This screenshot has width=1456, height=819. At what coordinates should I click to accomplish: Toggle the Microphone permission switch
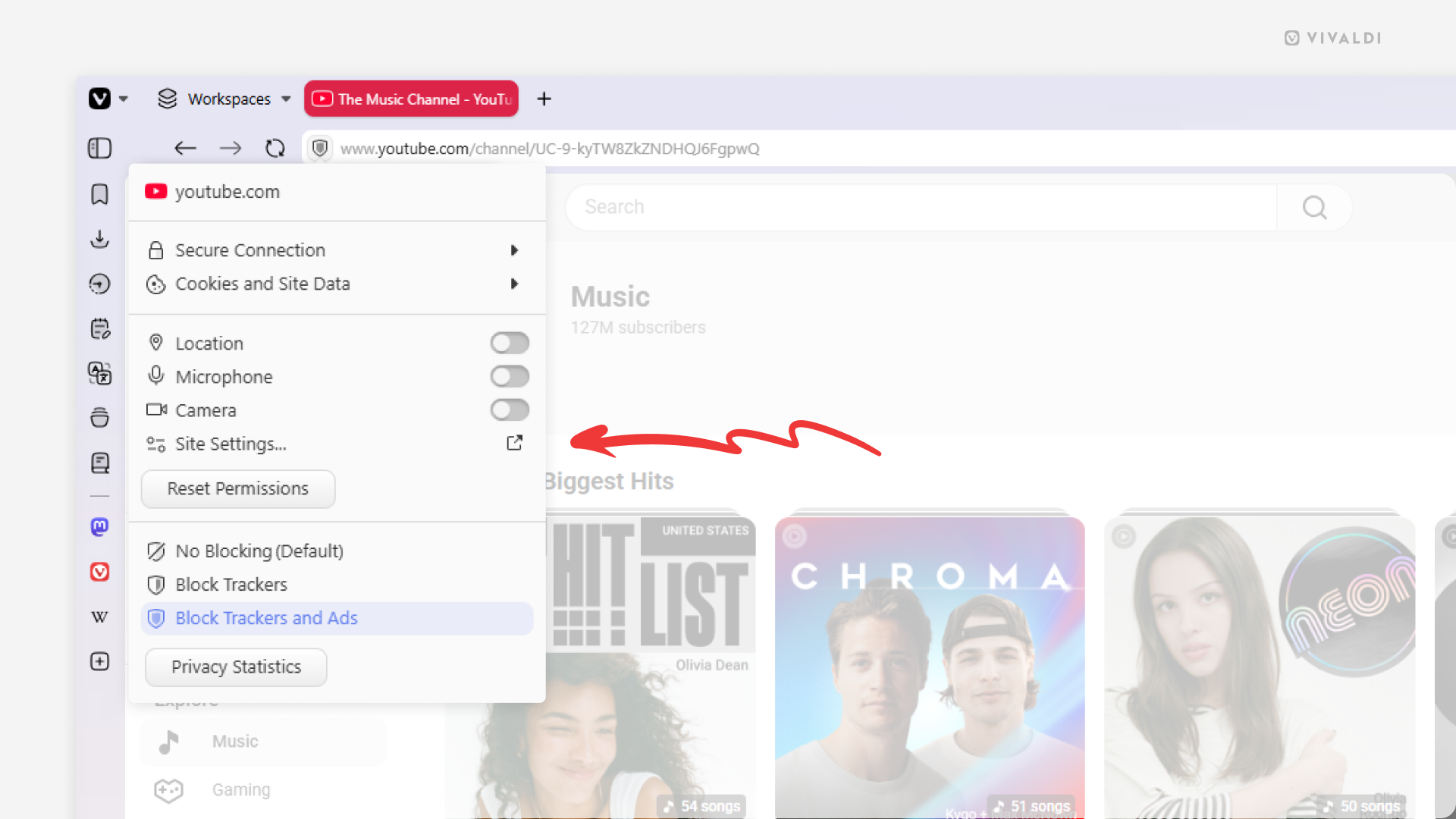tap(510, 376)
